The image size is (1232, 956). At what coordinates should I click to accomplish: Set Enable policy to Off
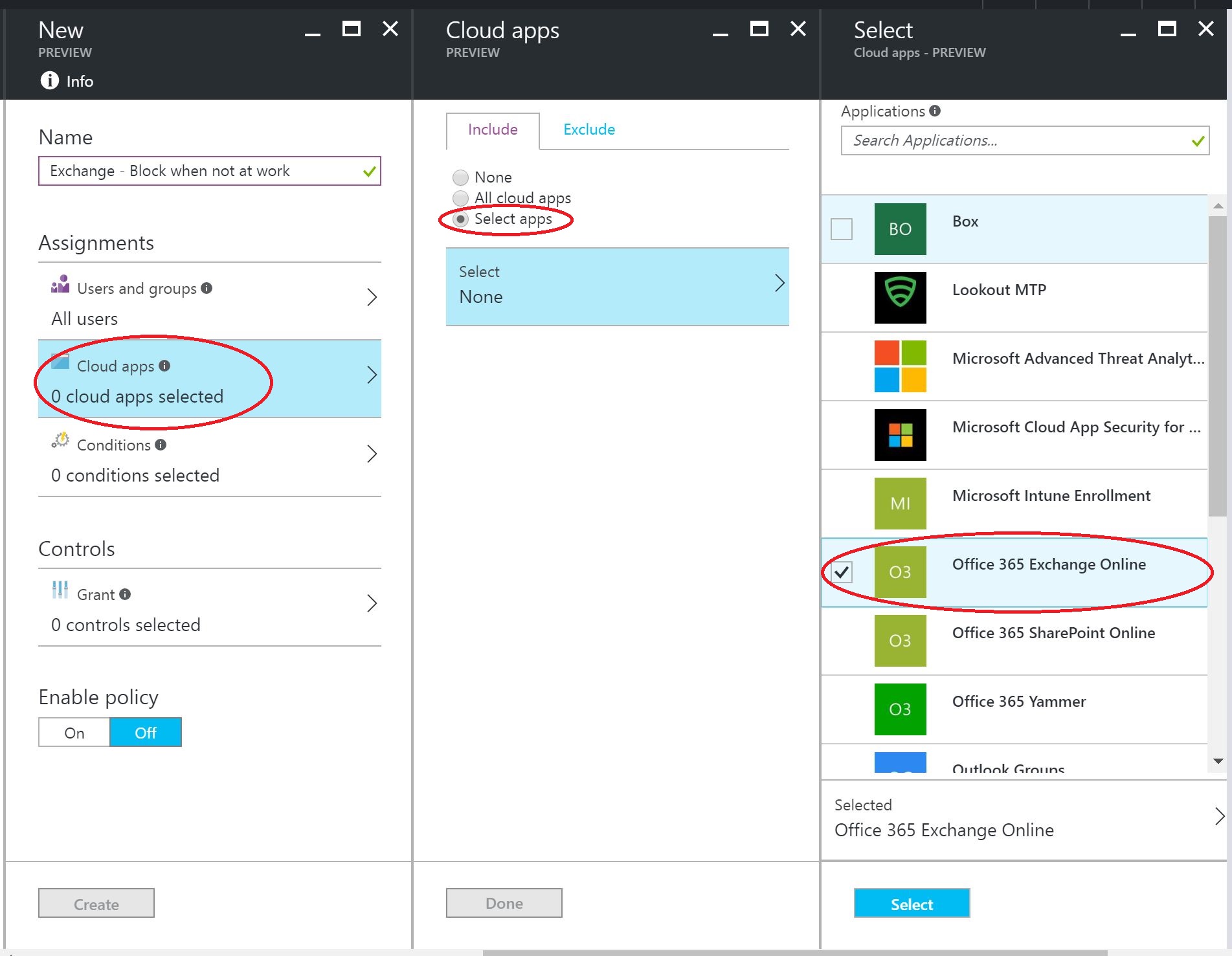[x=146, y=733]
